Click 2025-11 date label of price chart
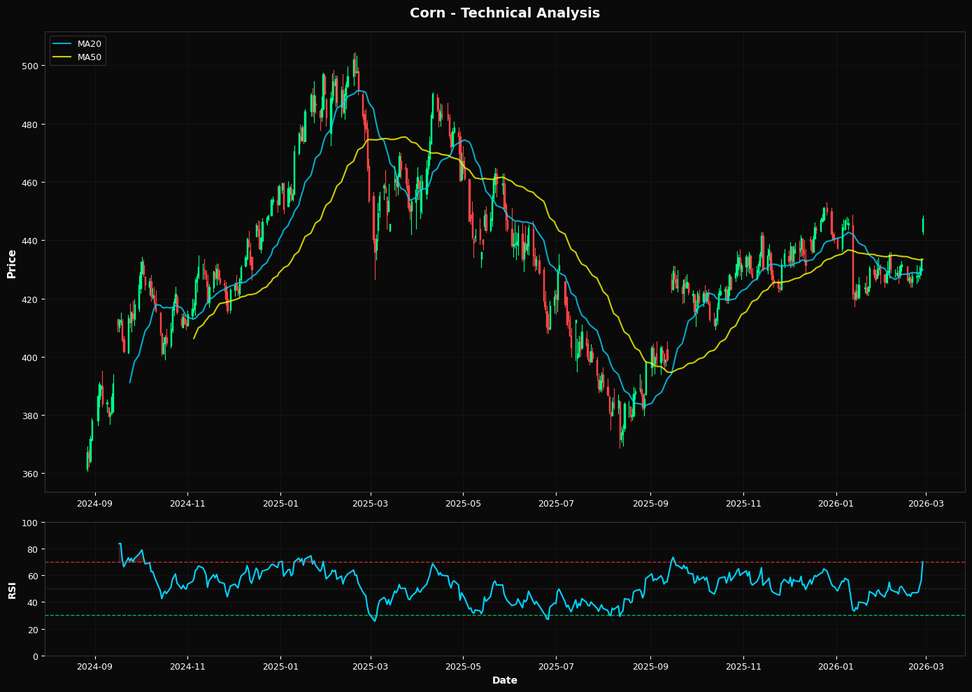972x692 pixels. [743, 503]
